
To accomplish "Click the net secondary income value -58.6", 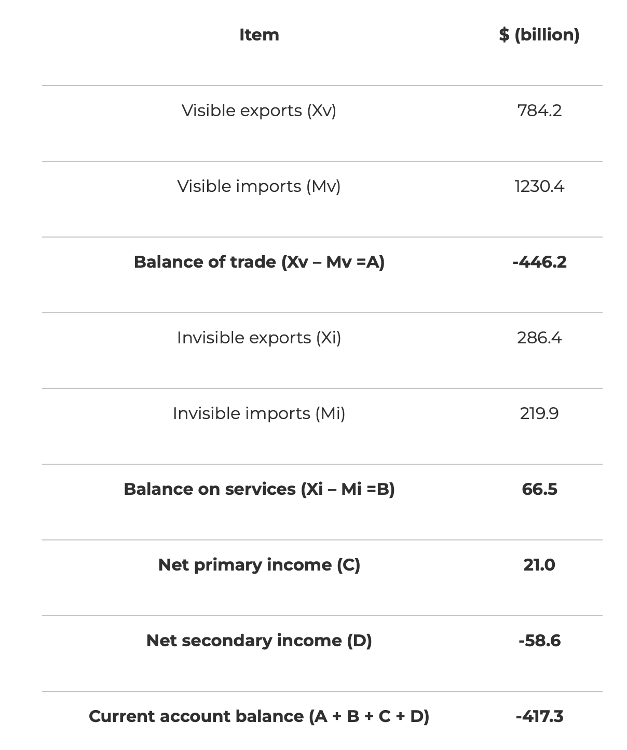I will click(539, 641).
